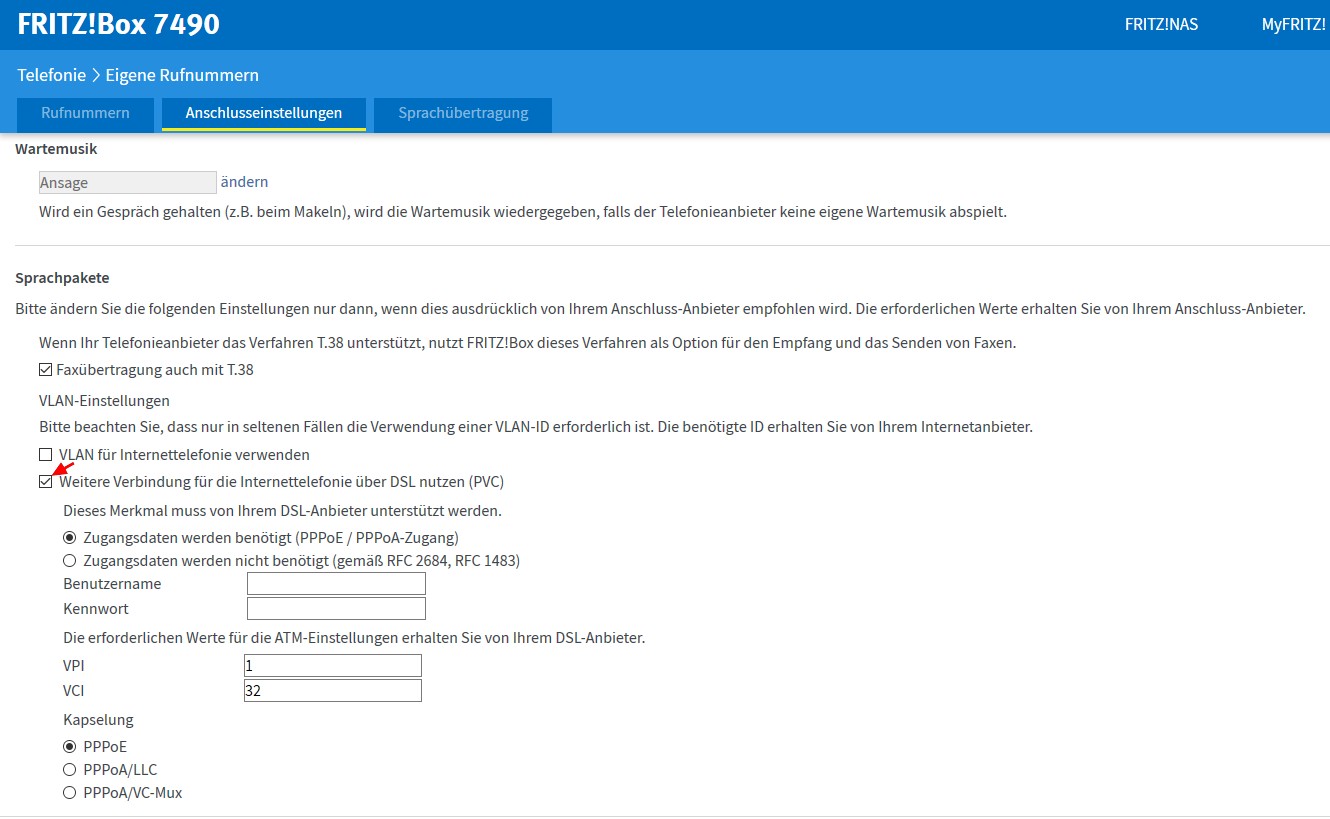
Task: Select the Anschlusseinstellungen tab
Action: point(264,113)
